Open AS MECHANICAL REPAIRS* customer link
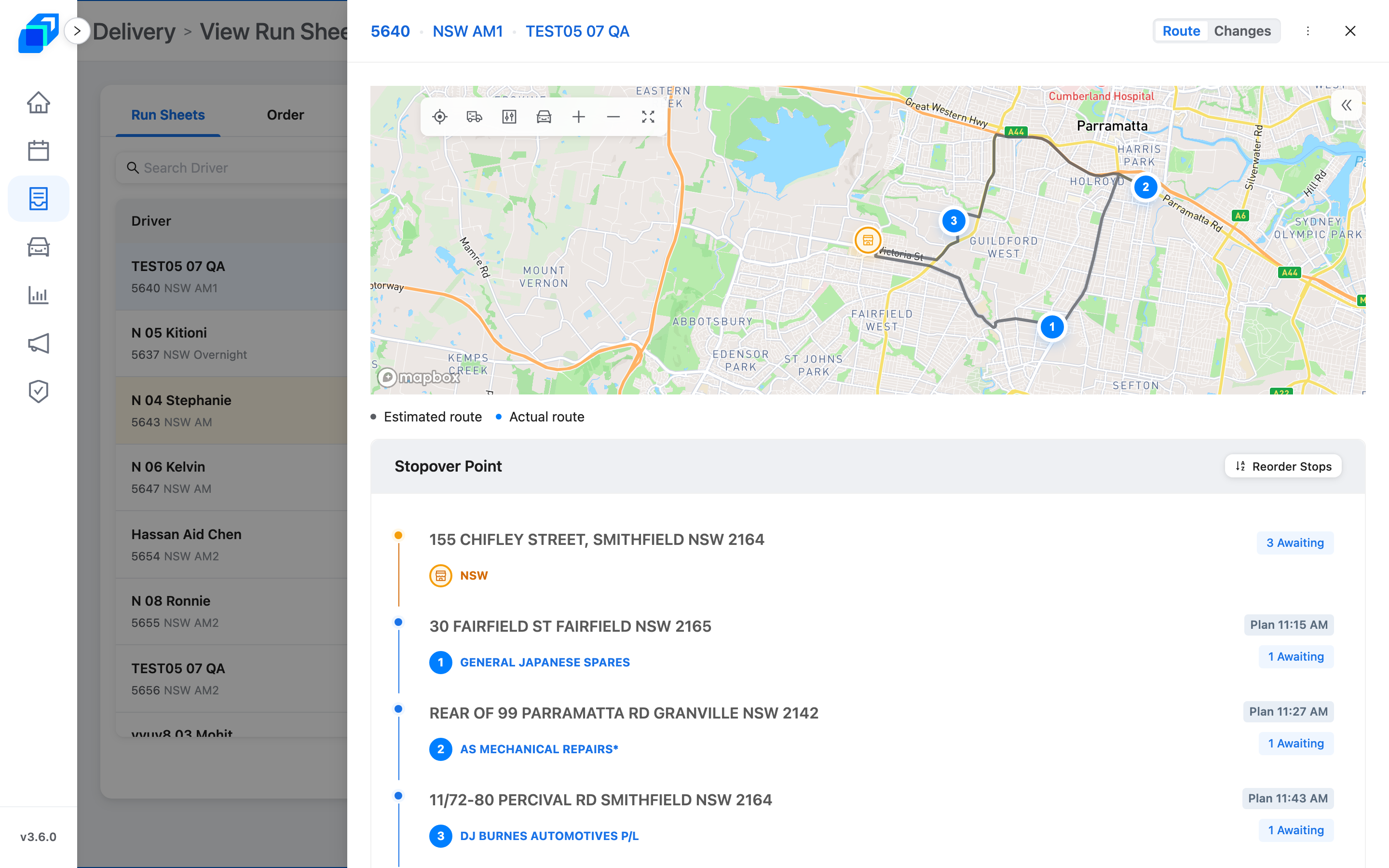This screenshot has width=1389, height=868. coord(539,748)
